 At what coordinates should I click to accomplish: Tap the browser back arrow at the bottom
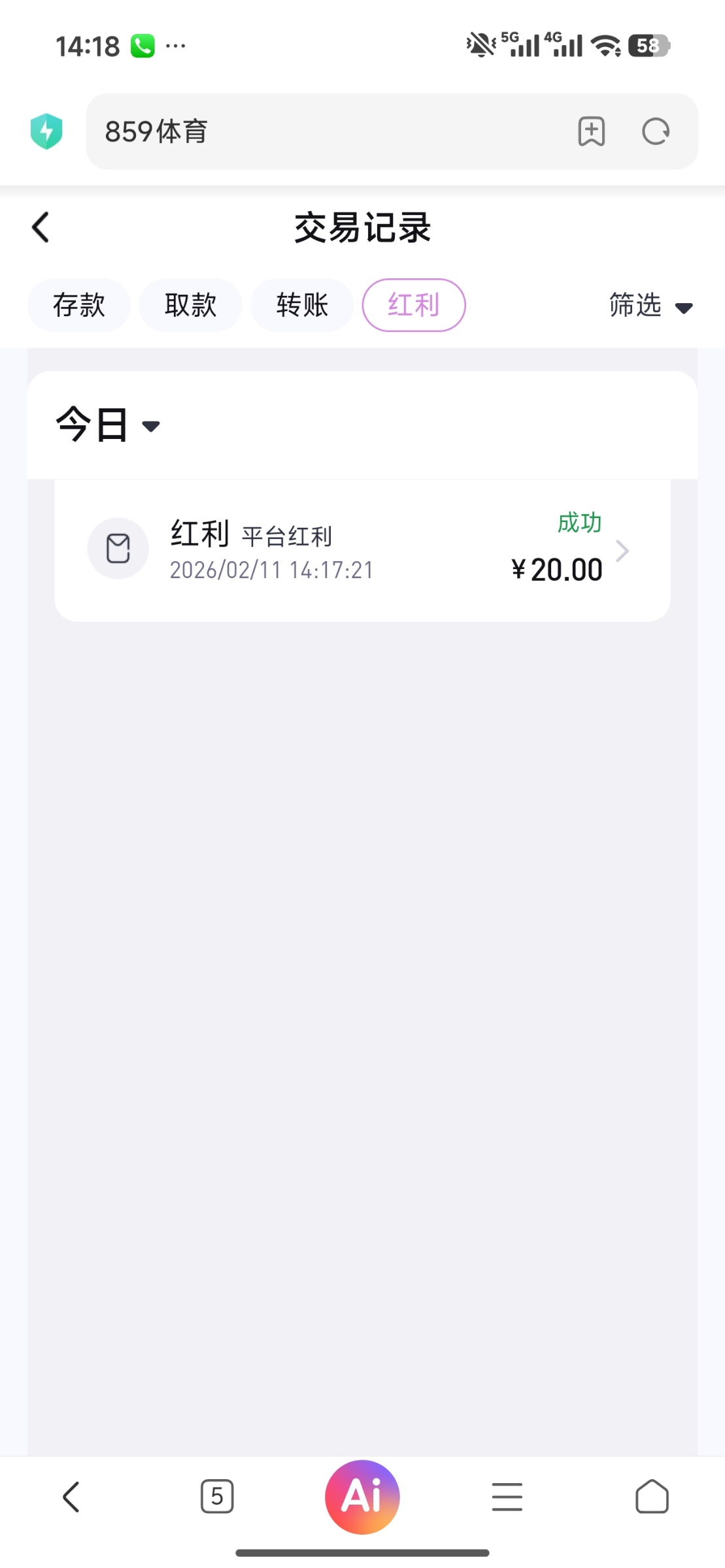[71, 1497]
